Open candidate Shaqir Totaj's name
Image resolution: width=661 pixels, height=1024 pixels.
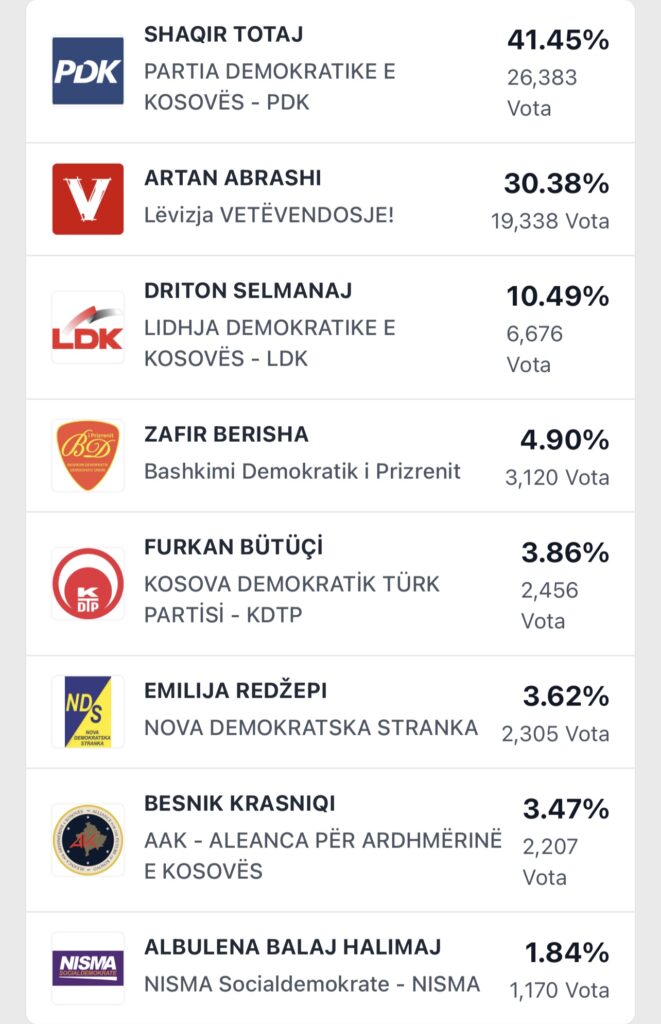(x=223, y=35)
